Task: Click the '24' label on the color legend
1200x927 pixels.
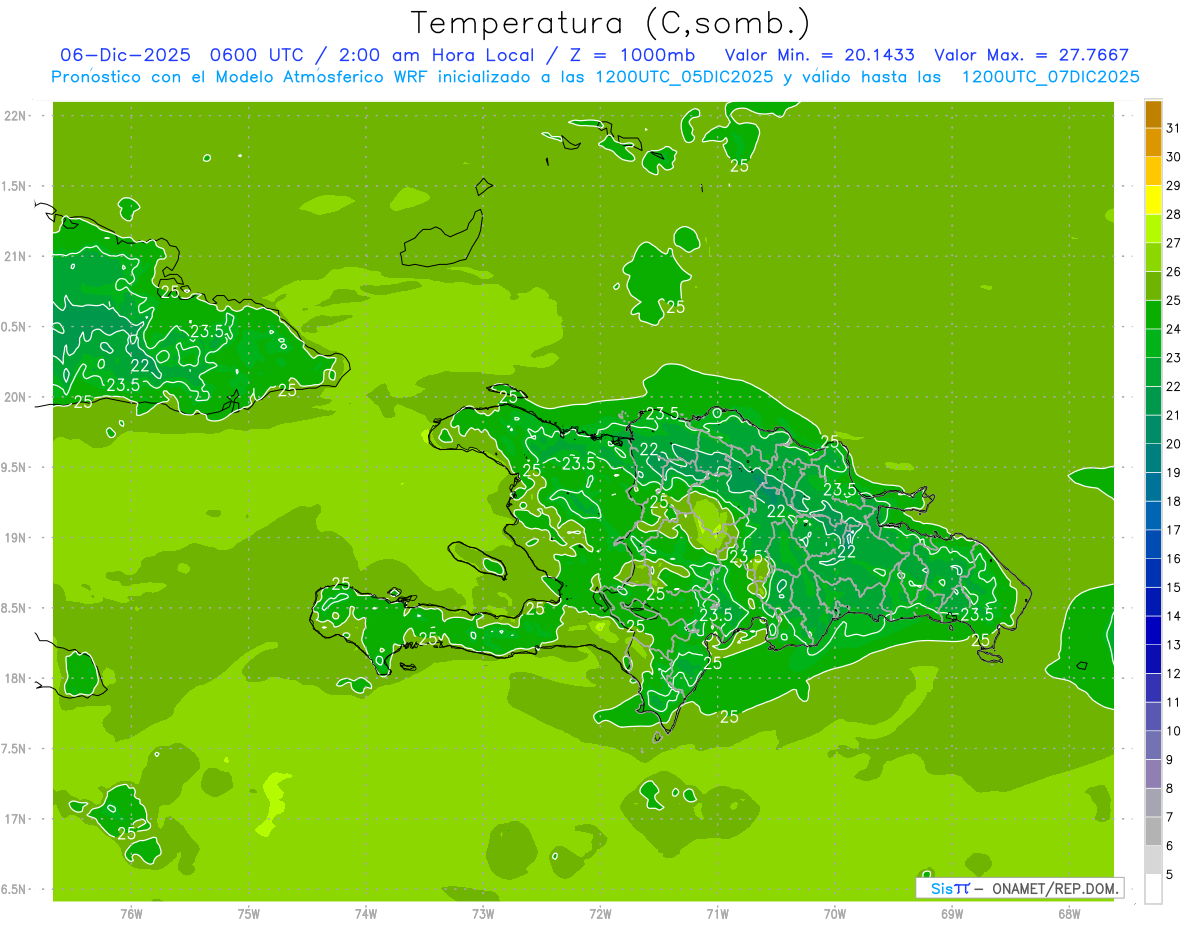Action: point(1174,329)
